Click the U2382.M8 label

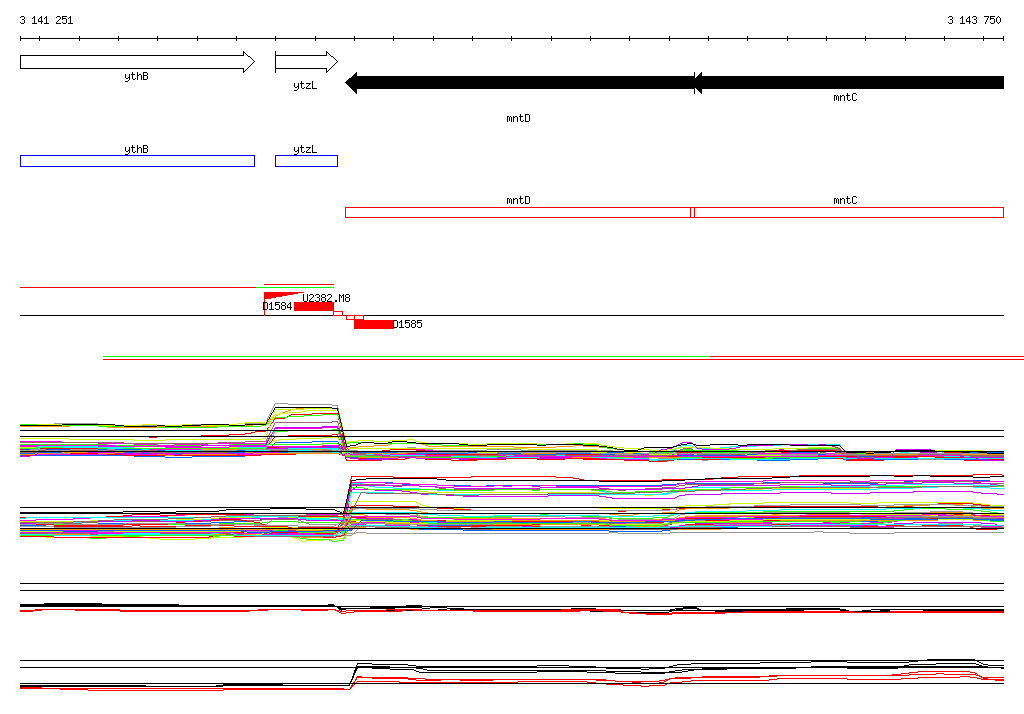tap(326, 298)
